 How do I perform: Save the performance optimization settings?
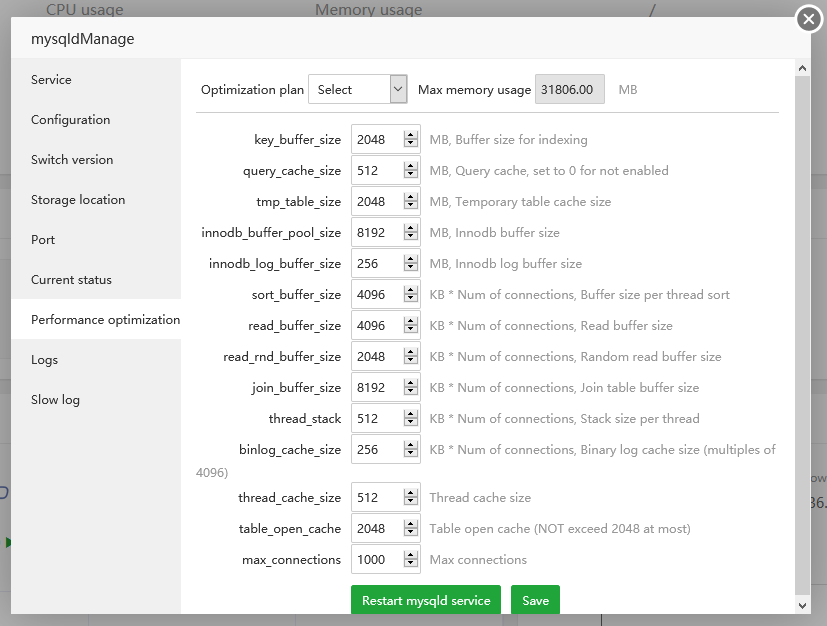535,601
